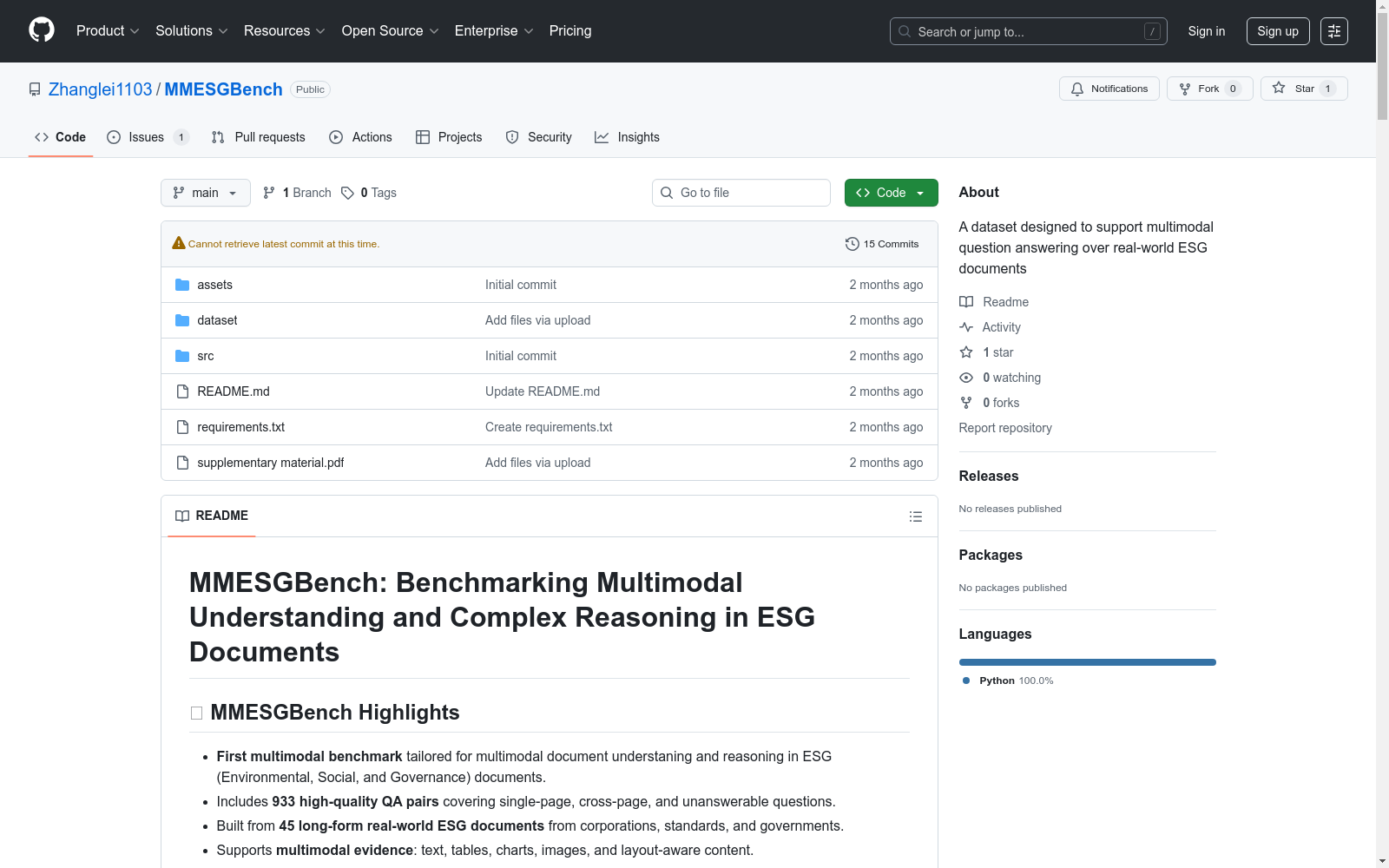Open the README outline list icon
The height and width of the screenshot is (868, 1389).
click(915, 516)
